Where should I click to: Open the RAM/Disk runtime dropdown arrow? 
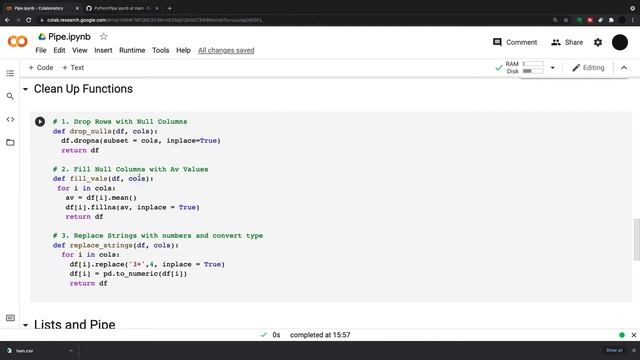(x=553, y=68)
